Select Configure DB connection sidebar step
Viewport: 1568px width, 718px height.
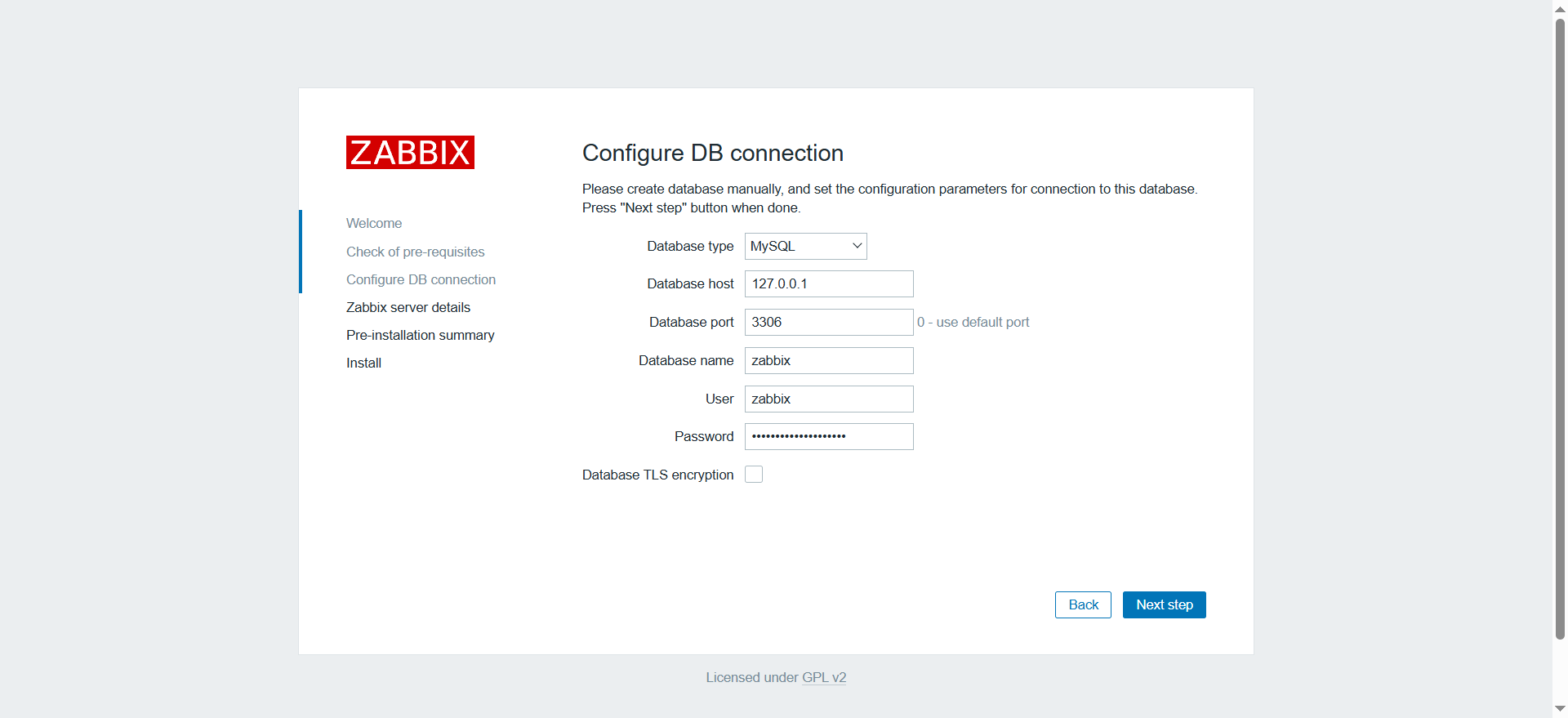[421, 279]
